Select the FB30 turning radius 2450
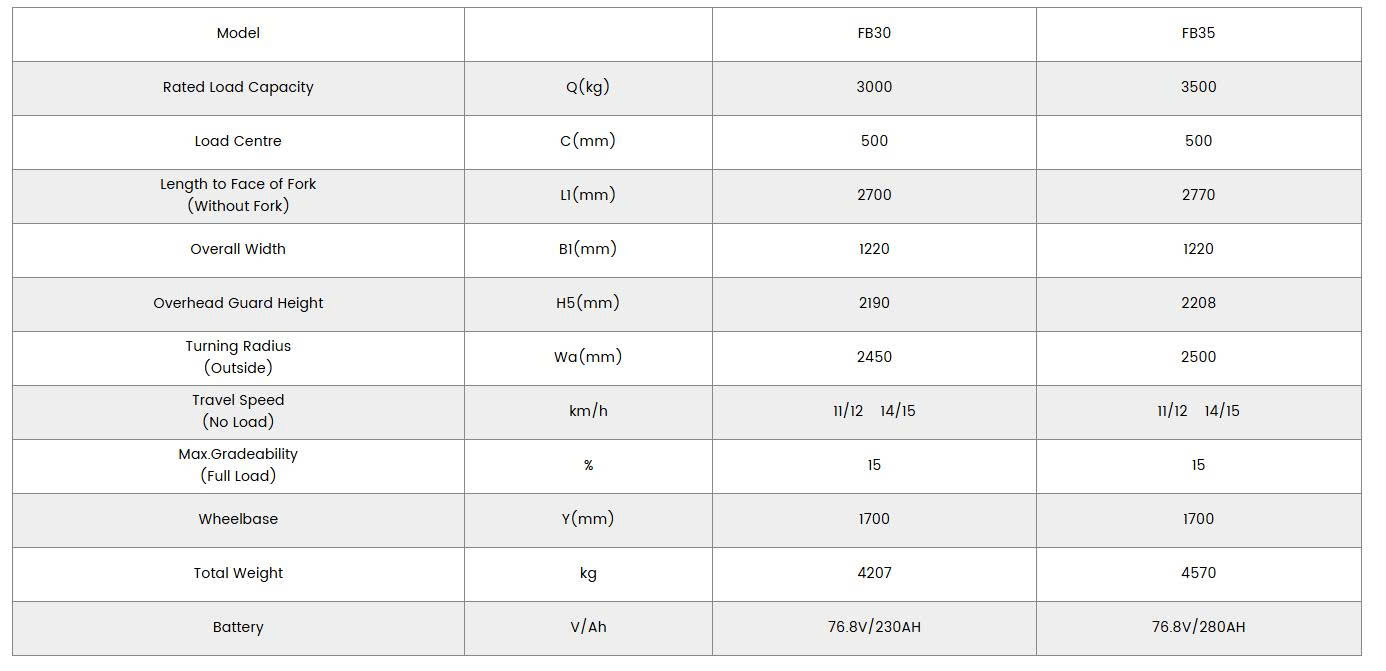1386x671 pixels. tap(874, 357)
